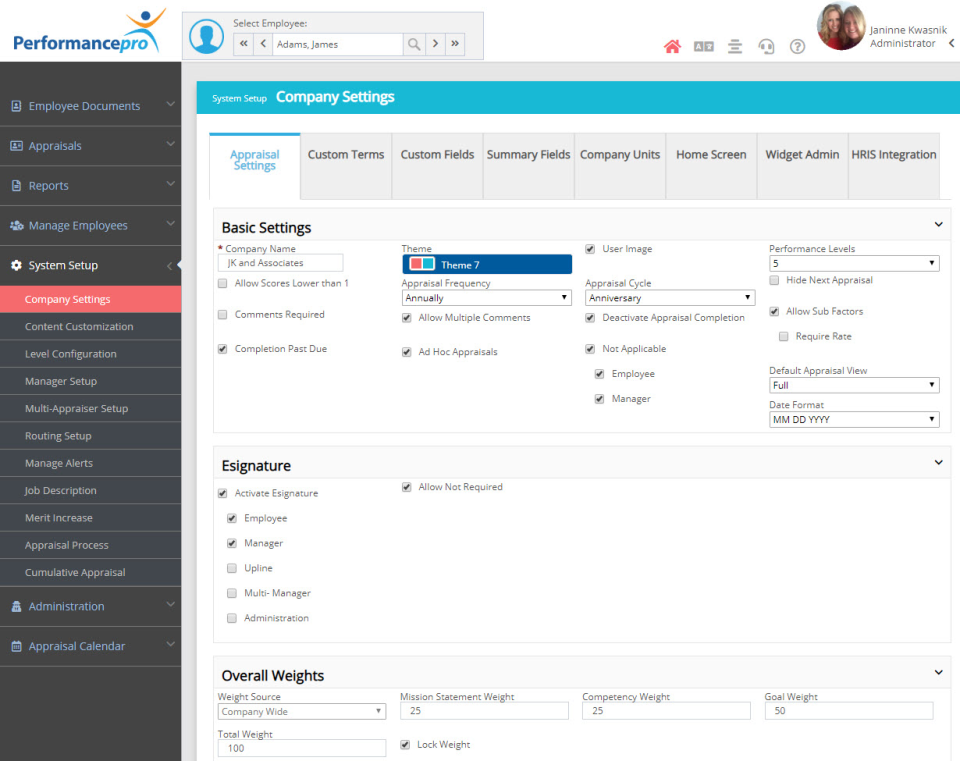Screen dimensions: 960x761
Task: Check the Upline esignature box
Action: coord(232,568)
